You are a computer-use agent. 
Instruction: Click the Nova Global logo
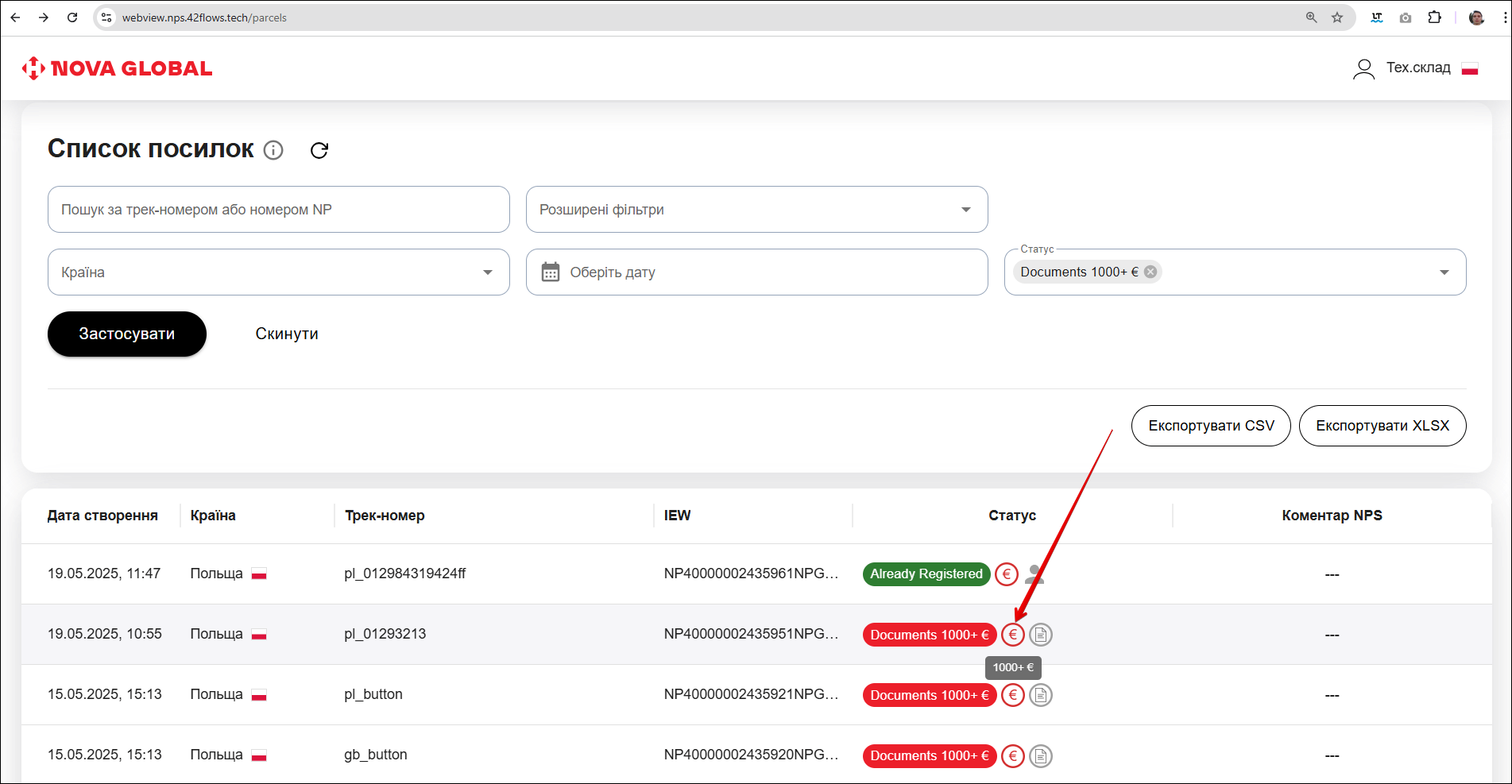118,68
